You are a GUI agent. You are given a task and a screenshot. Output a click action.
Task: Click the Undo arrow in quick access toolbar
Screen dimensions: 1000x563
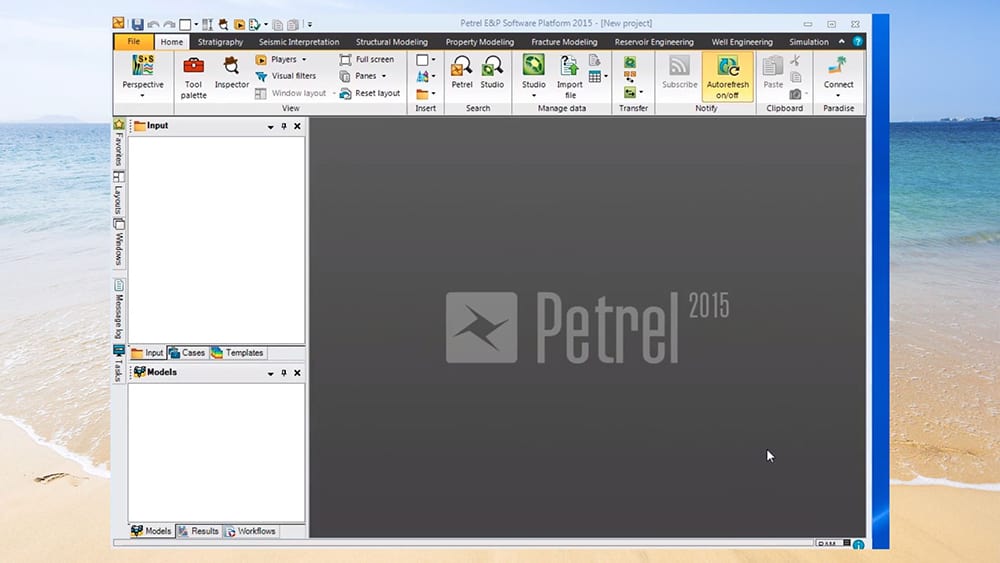[x=153, y=24]
